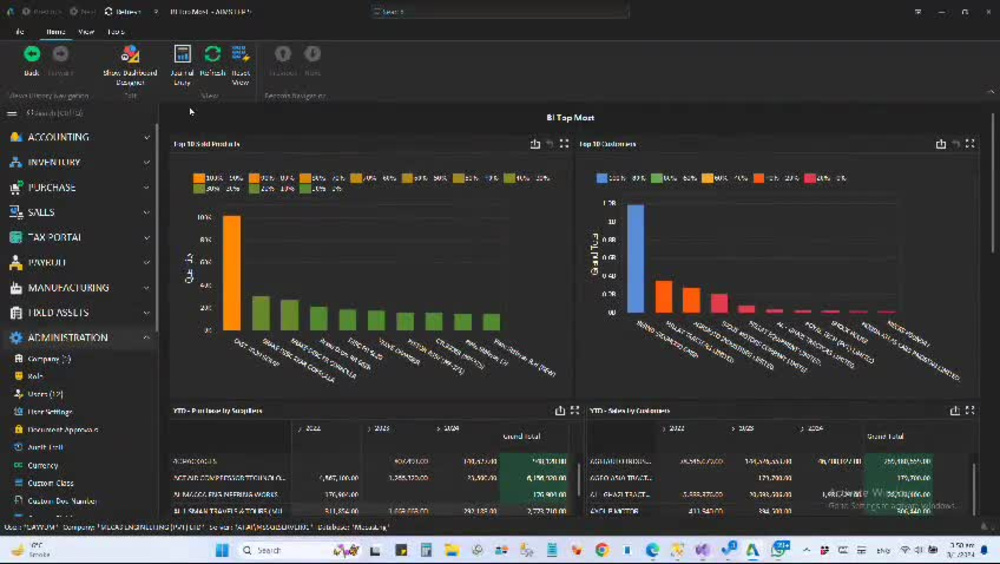
Task: Switch to the Home ribbon tab
Action: pyautogui.click(x=55, y=31)
